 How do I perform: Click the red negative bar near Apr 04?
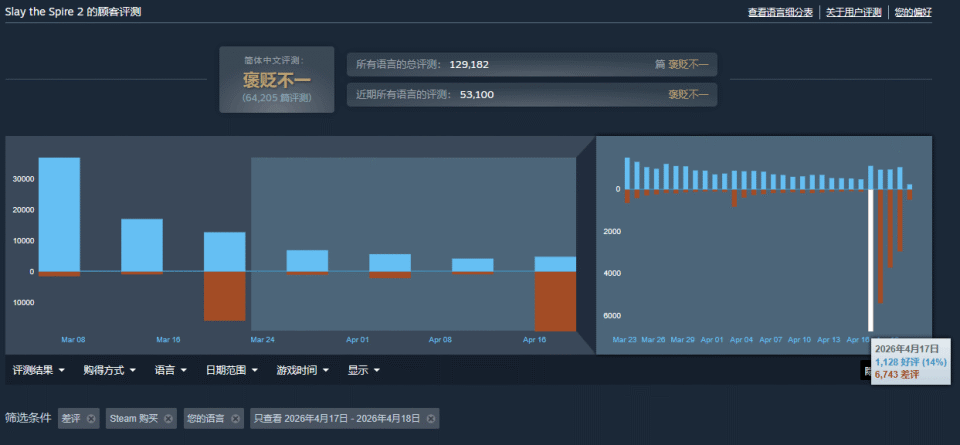pos(734,198)
